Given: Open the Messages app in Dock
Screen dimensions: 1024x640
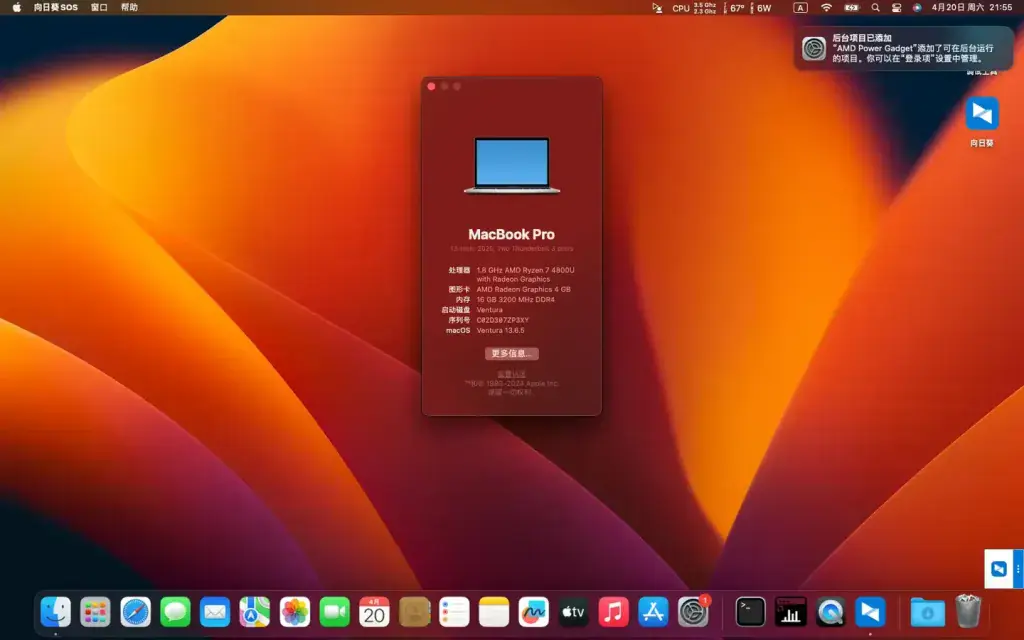Looking at the screenshot, I should tap(175, 612).
